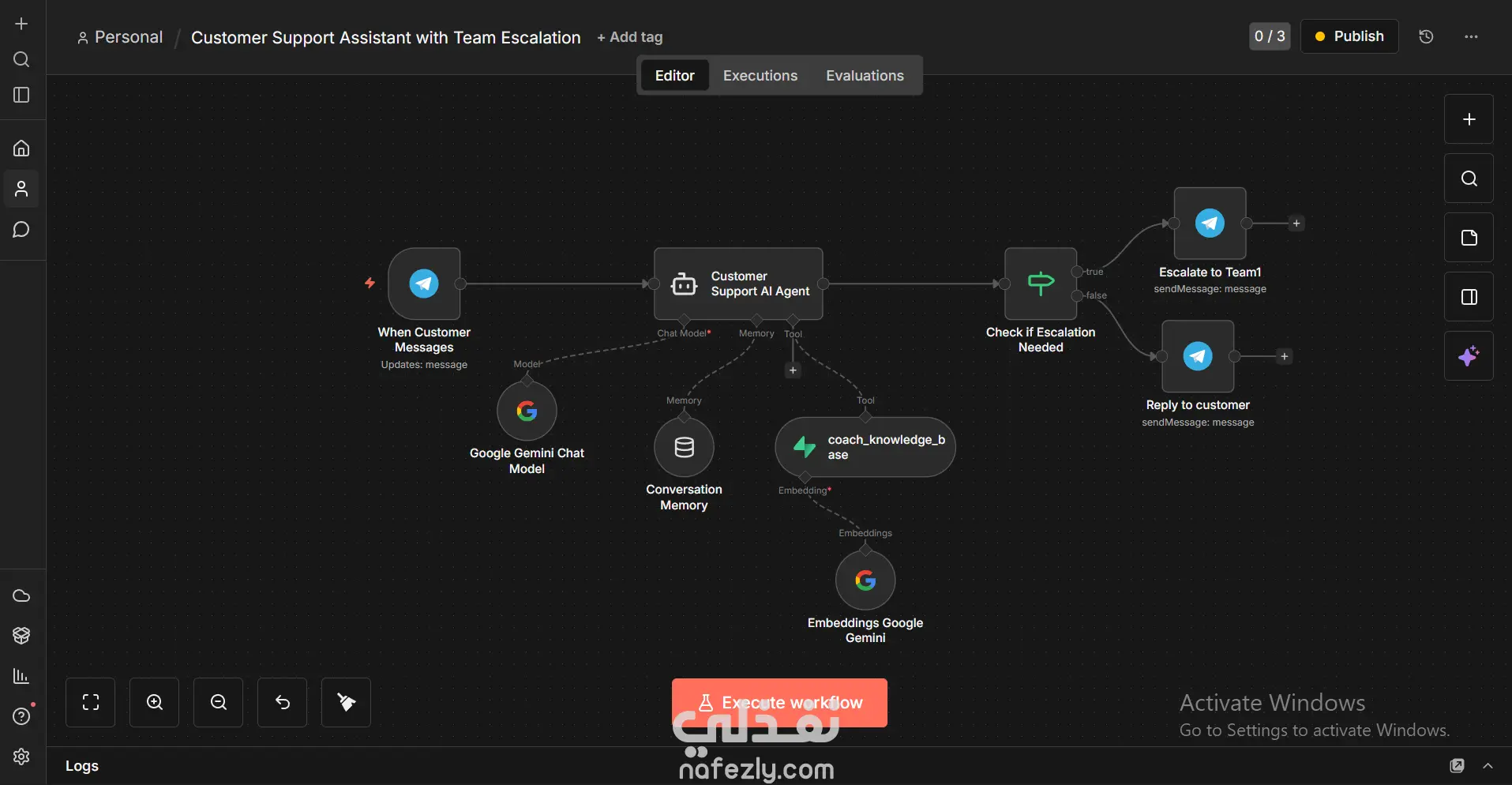Select the Embeddings Google Gemini node
1512x785 pixels.
pos(865,580)
